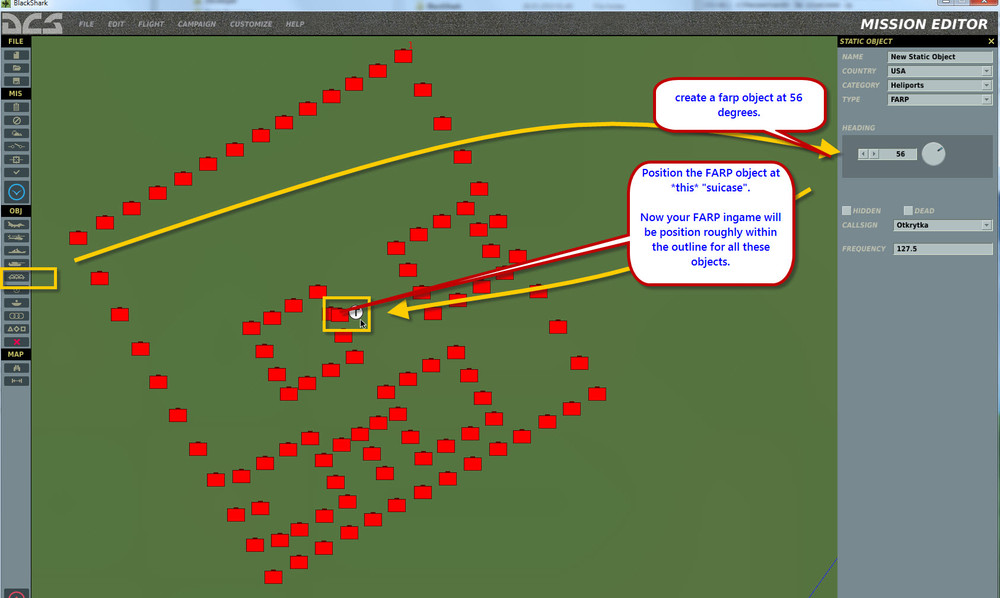1000x598 pixels.
Task: Click the round blue fly-mission button
Action: (x=16, y=192)
